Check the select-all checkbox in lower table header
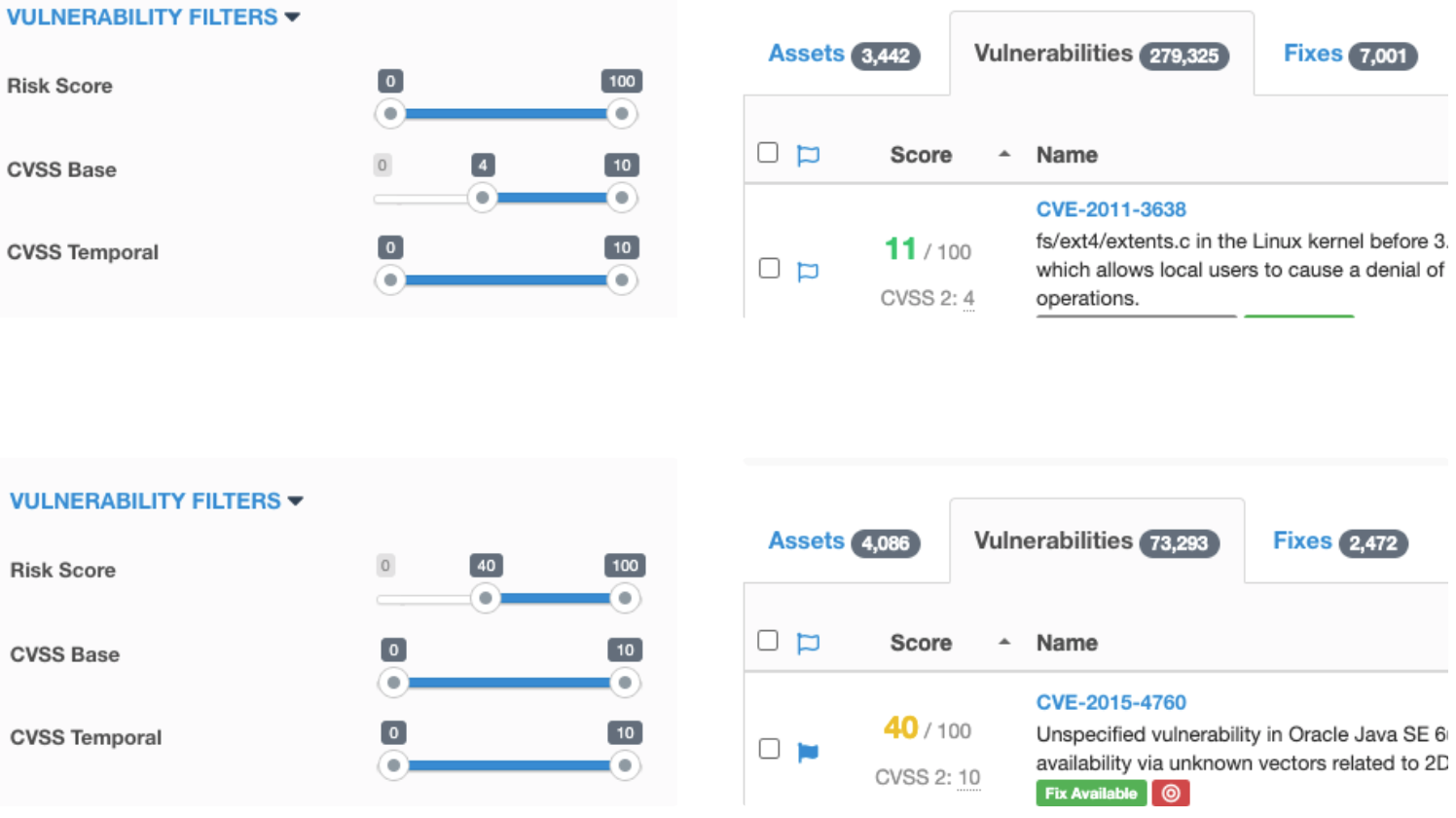 click(768, 640)
